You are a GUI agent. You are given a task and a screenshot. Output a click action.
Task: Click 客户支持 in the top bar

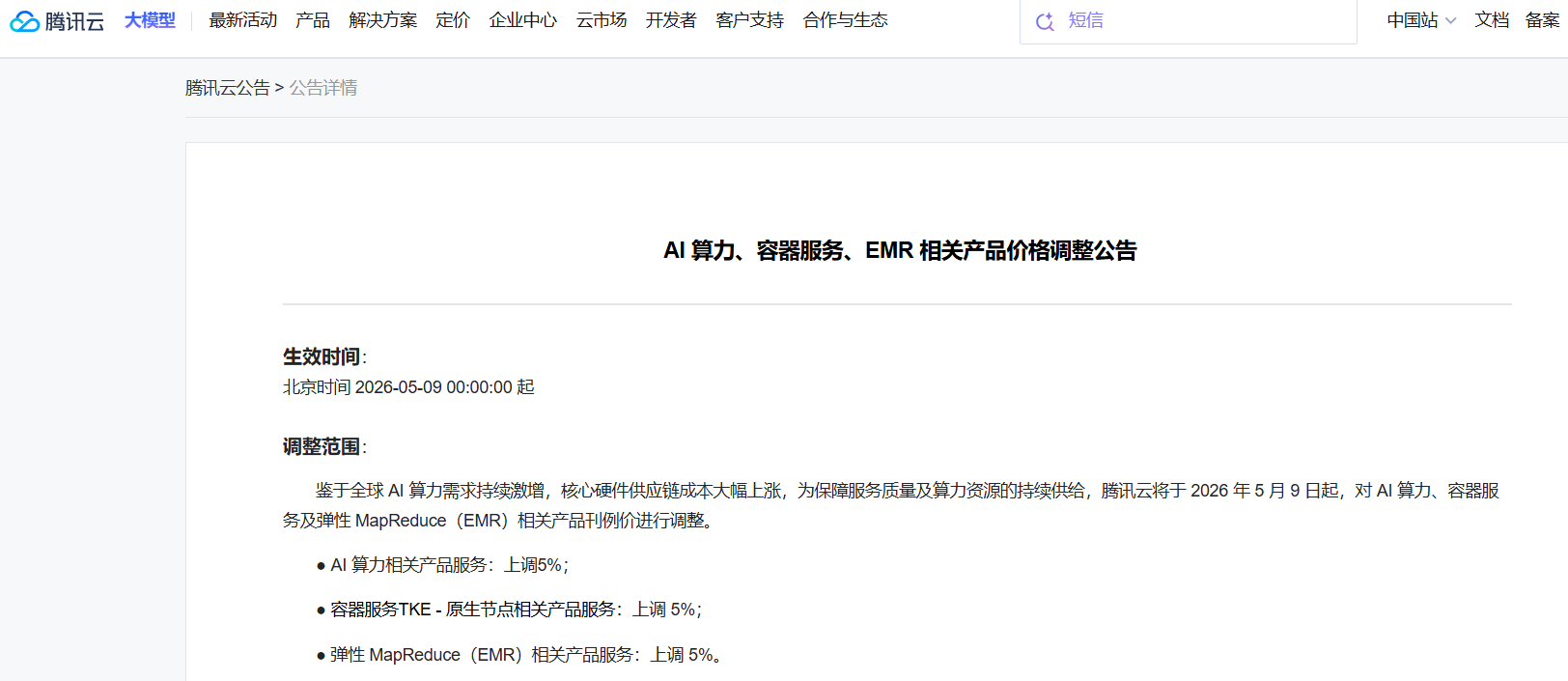pyautogui.click(x=750, y=20)
